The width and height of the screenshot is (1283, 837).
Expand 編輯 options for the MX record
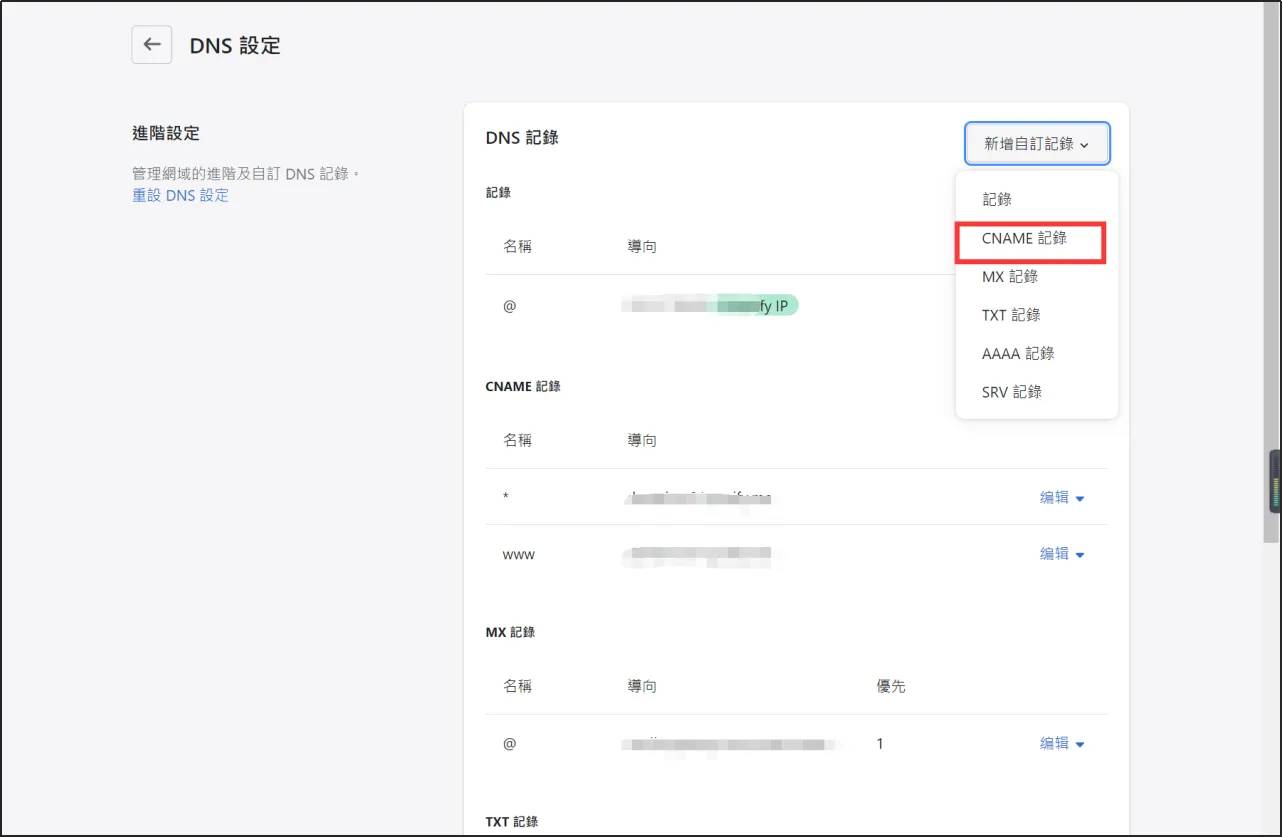coord(1062,743)
